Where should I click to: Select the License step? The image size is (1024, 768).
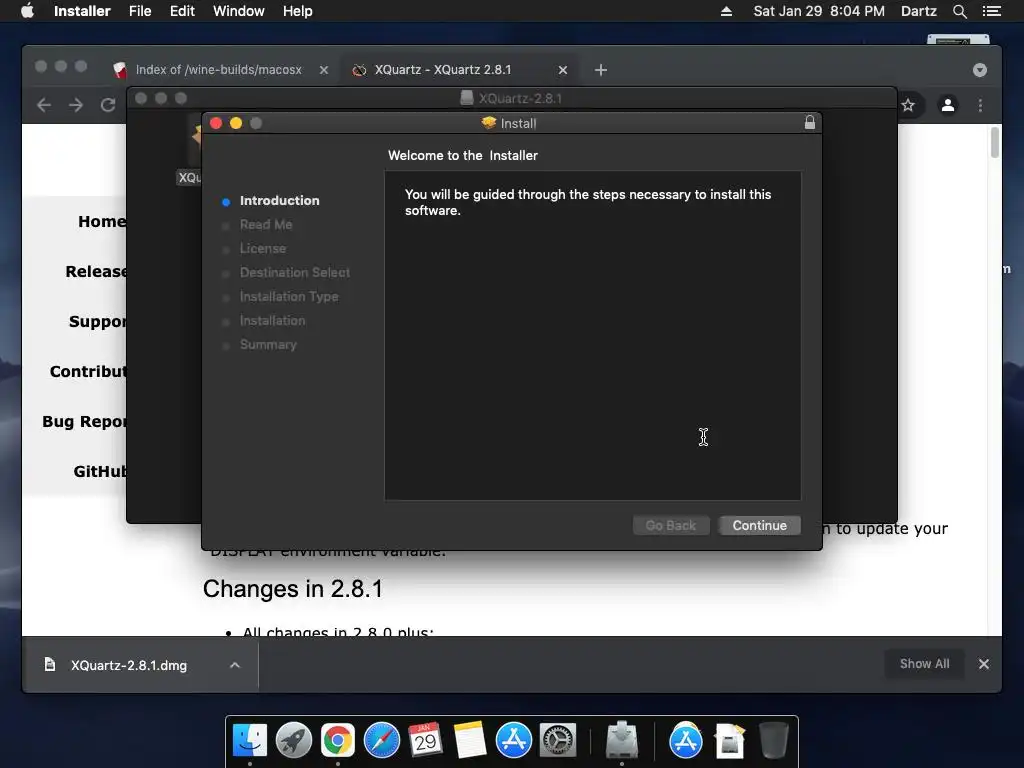(263, 249)
